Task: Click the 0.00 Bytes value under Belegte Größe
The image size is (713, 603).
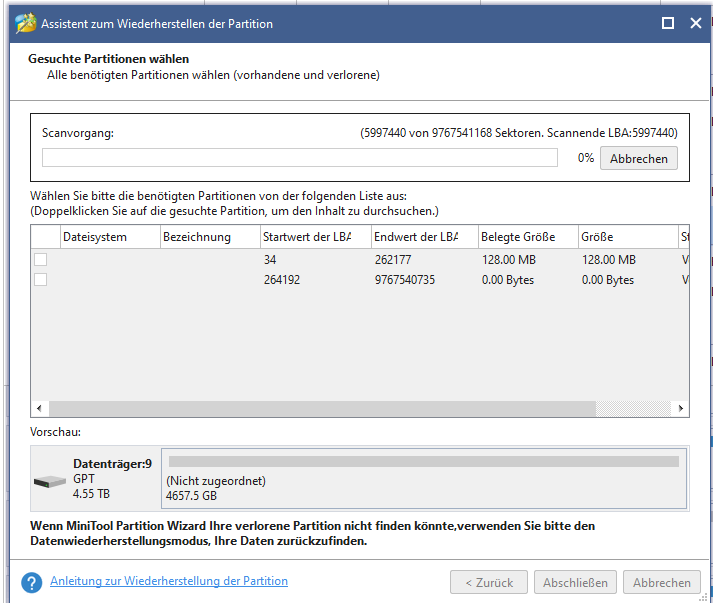Action: [507, 280]
